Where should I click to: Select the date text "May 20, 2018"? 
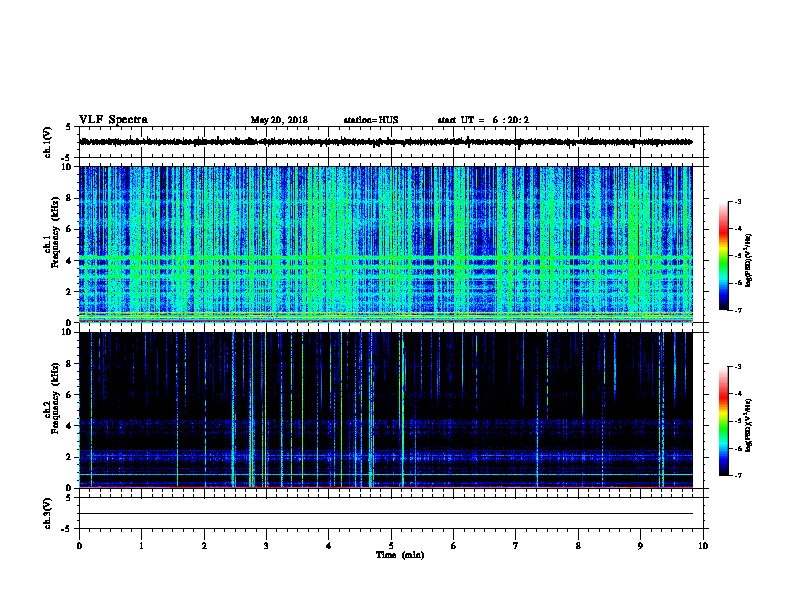pos(279,120)
